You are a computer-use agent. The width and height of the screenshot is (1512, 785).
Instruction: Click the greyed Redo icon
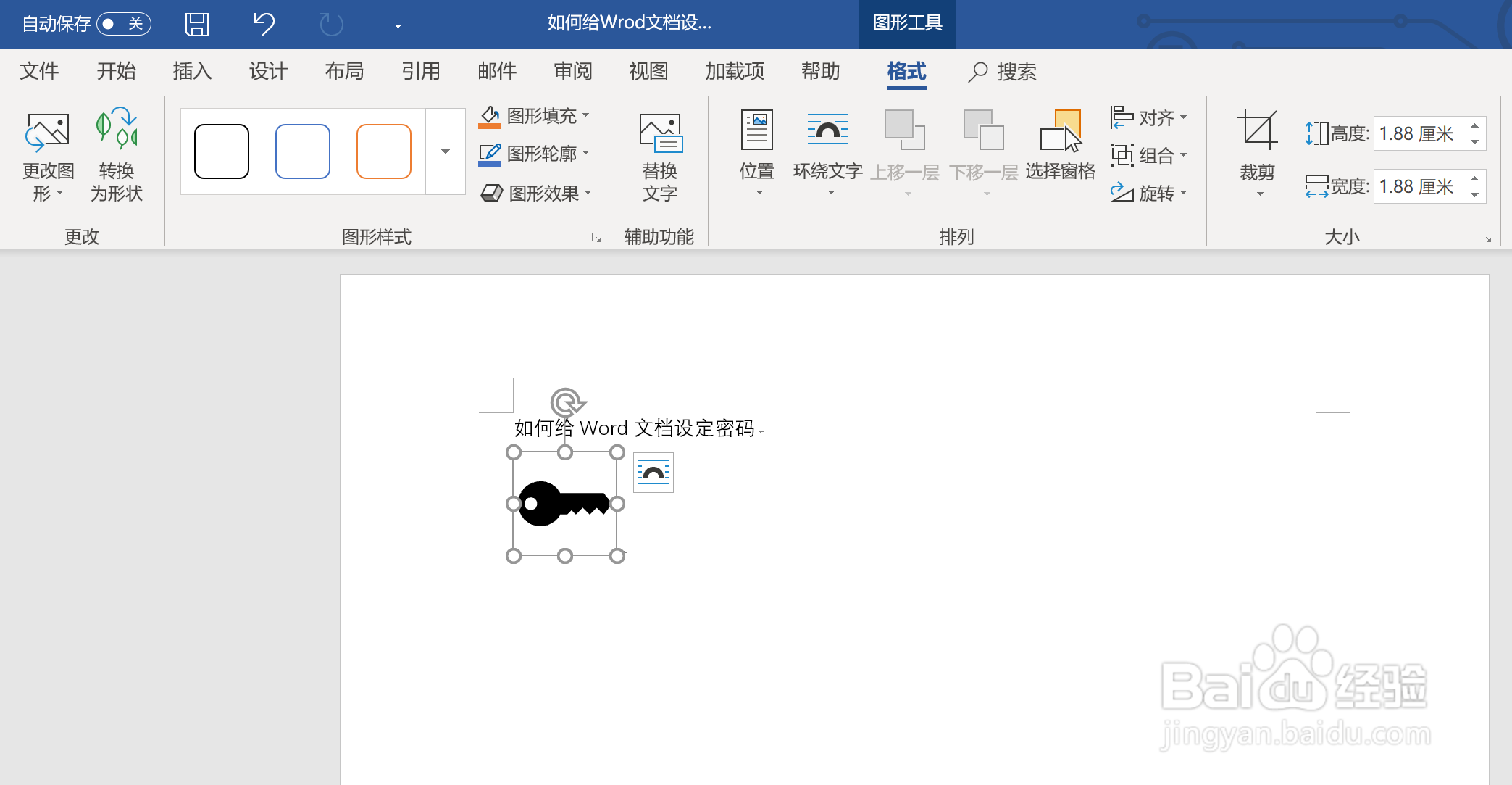point(331,24)
